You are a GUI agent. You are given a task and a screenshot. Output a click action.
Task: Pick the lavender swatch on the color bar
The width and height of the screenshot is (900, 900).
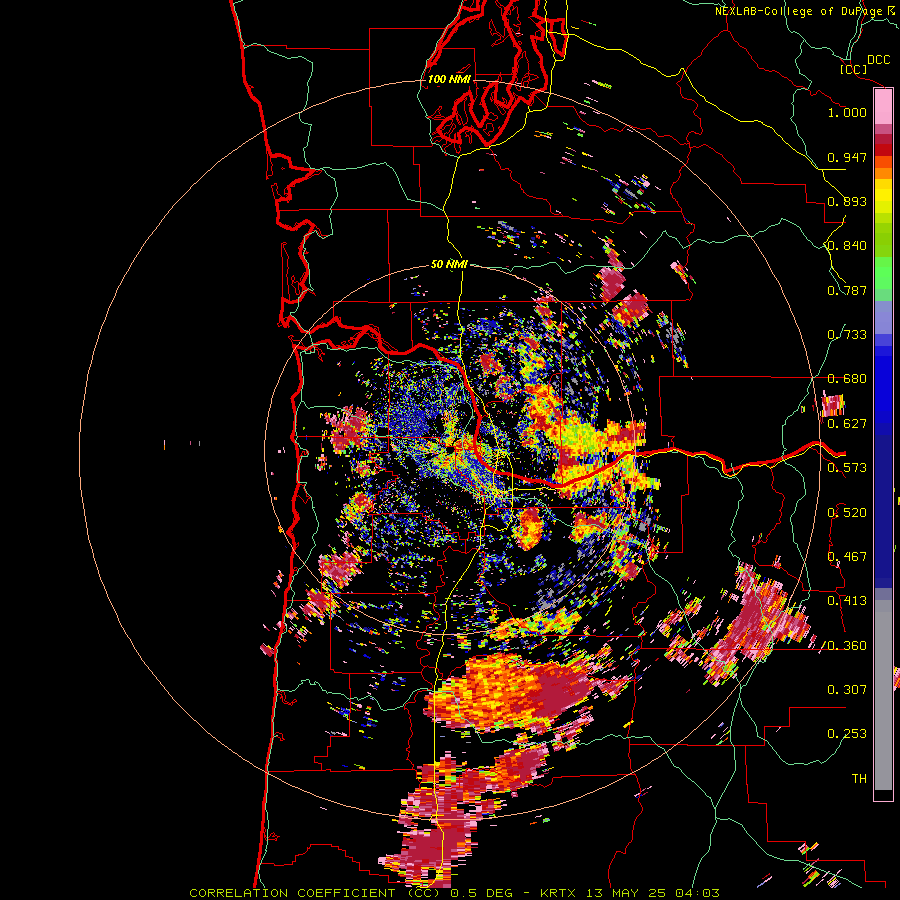pos(883,317)
